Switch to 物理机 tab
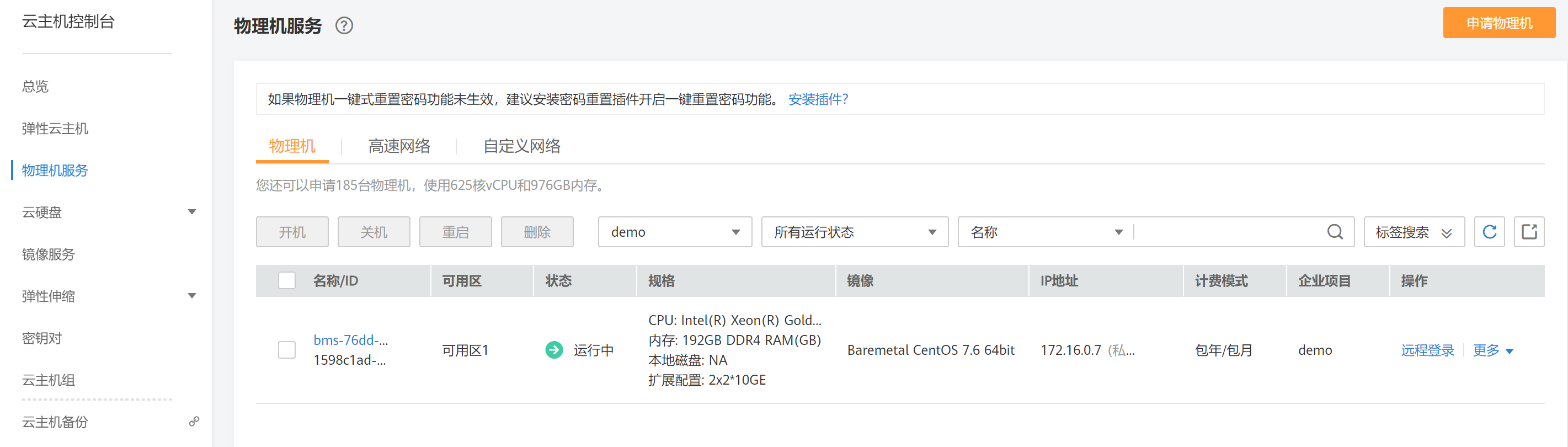 292,146
